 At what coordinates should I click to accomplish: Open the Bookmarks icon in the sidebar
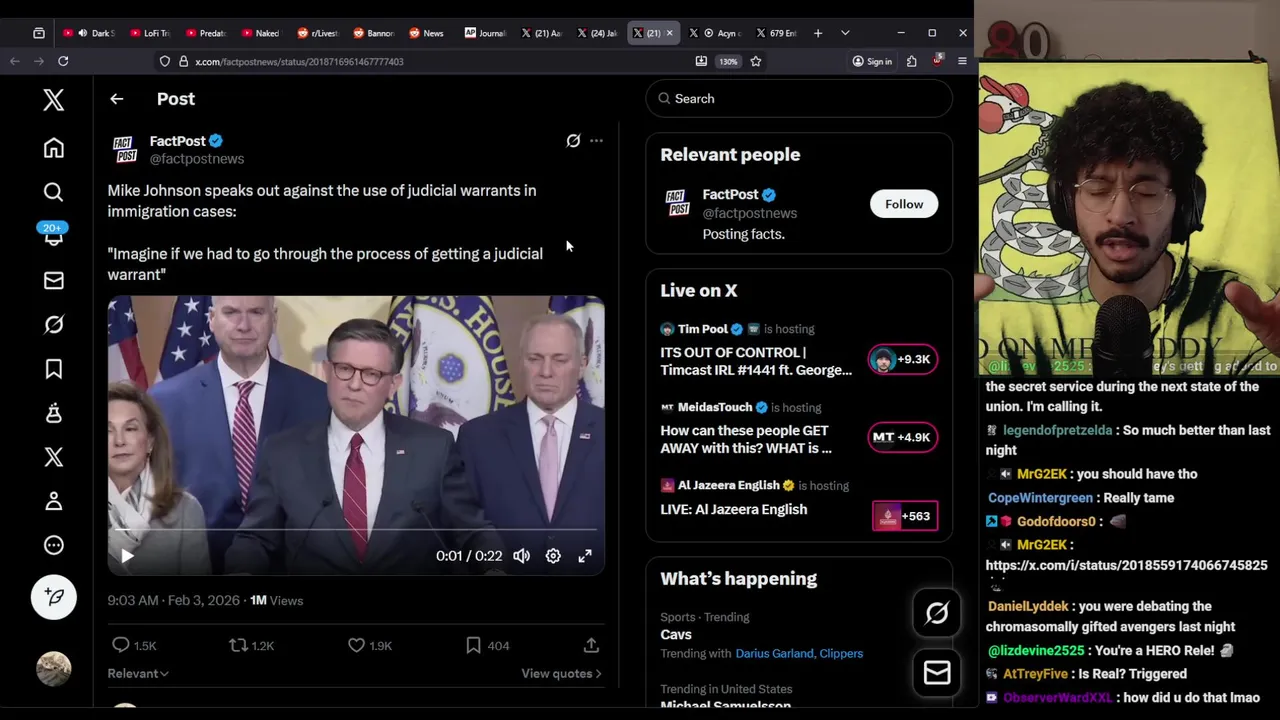tap(54, 369)
